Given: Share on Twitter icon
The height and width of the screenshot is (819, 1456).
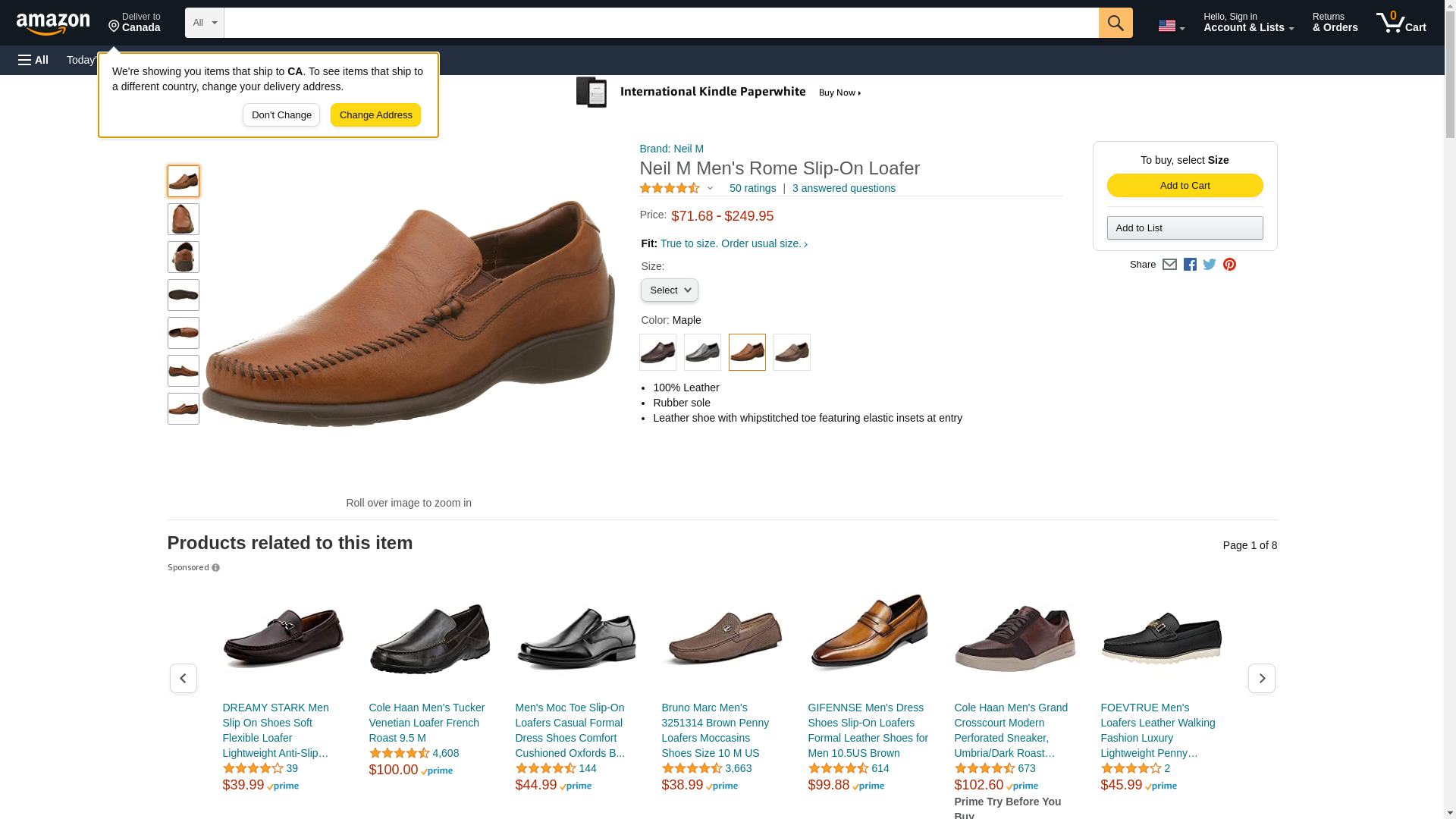Looking at the screenshot, I should (1210, 265).
